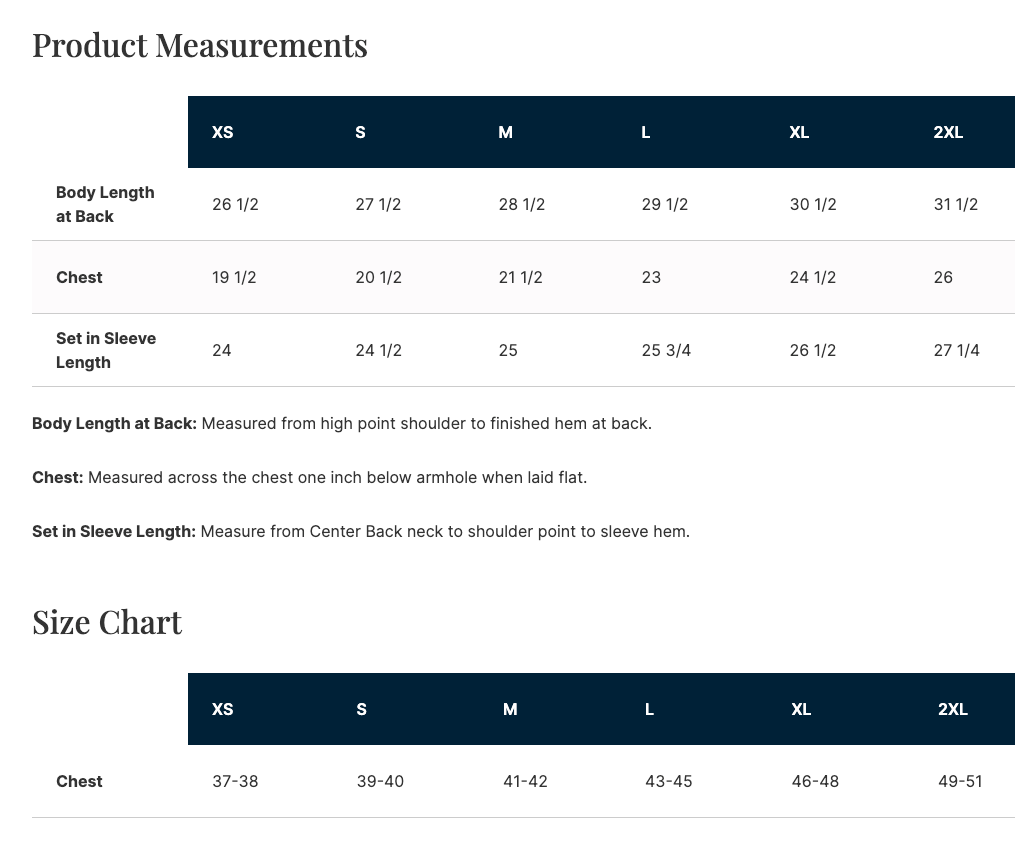Click the 28 1/2 body length value
The width and height of the screenshot is (1015, 866).
pos(522,204)
